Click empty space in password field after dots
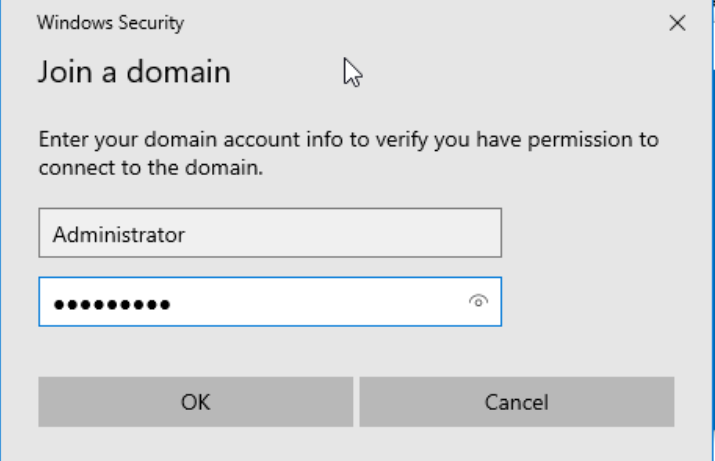 320,302
